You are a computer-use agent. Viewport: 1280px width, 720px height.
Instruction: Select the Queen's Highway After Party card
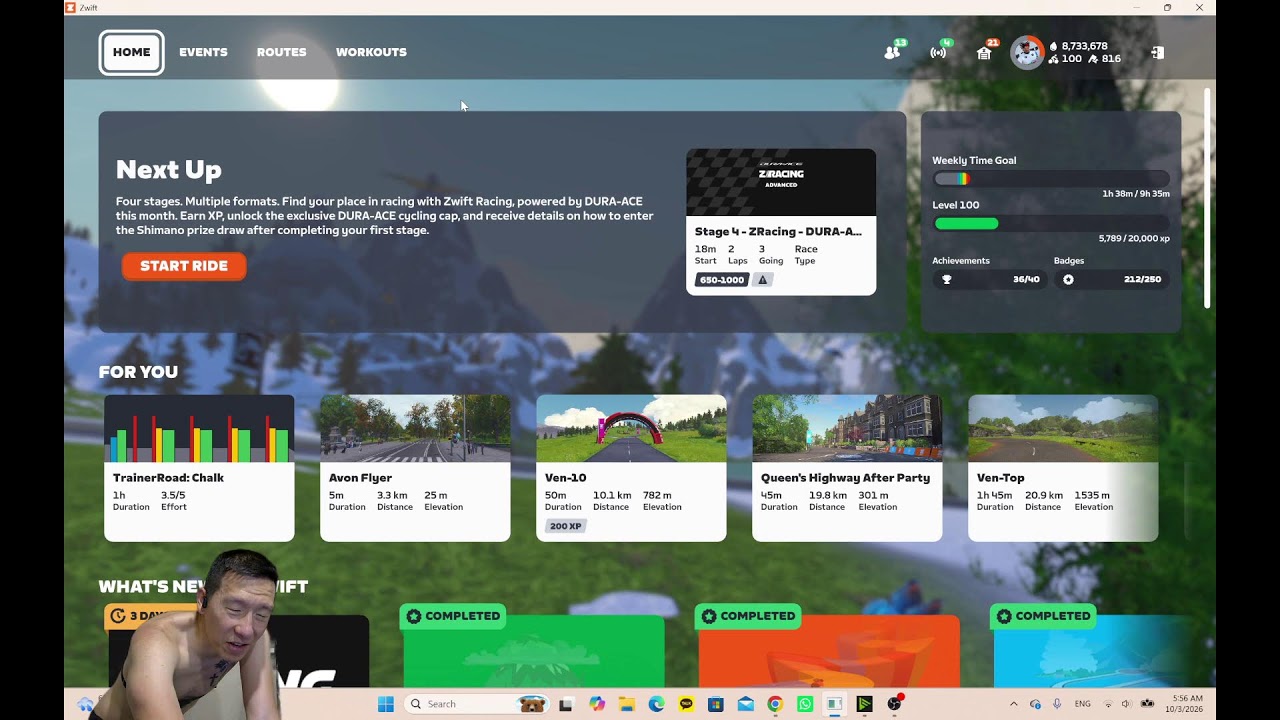(847, 468)
